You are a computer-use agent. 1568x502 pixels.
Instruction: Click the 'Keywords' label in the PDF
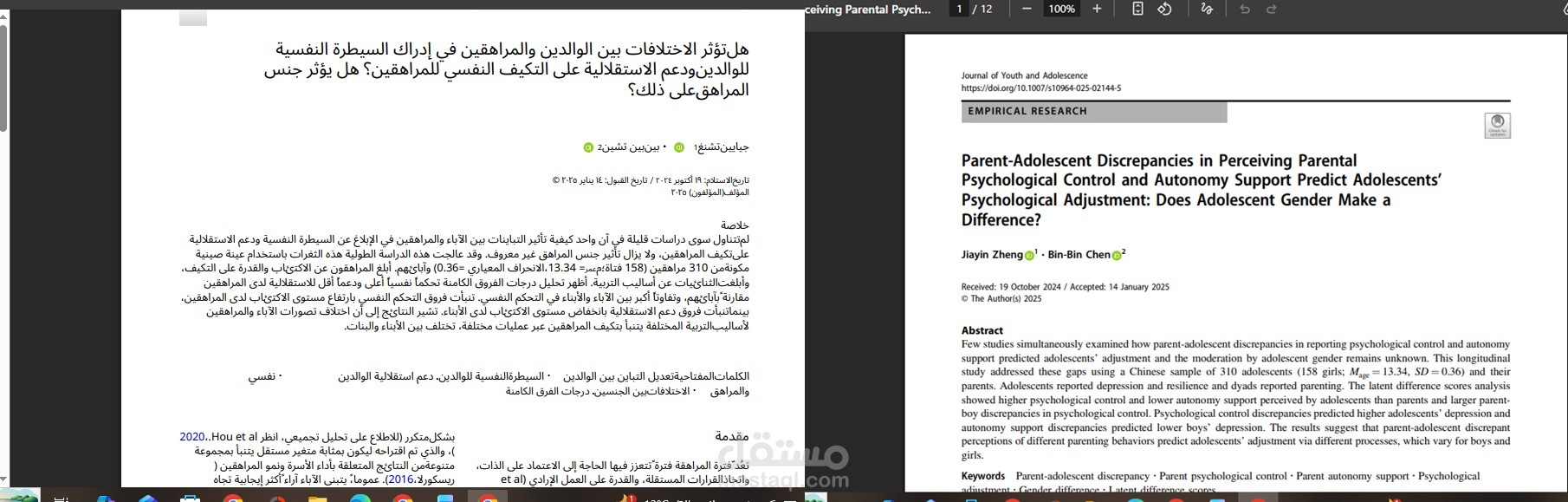982,476
